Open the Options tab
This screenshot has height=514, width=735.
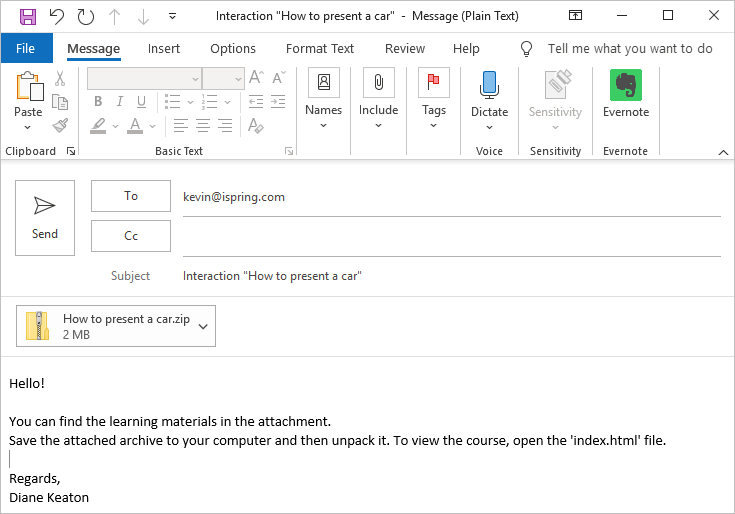tap(233, 49)
